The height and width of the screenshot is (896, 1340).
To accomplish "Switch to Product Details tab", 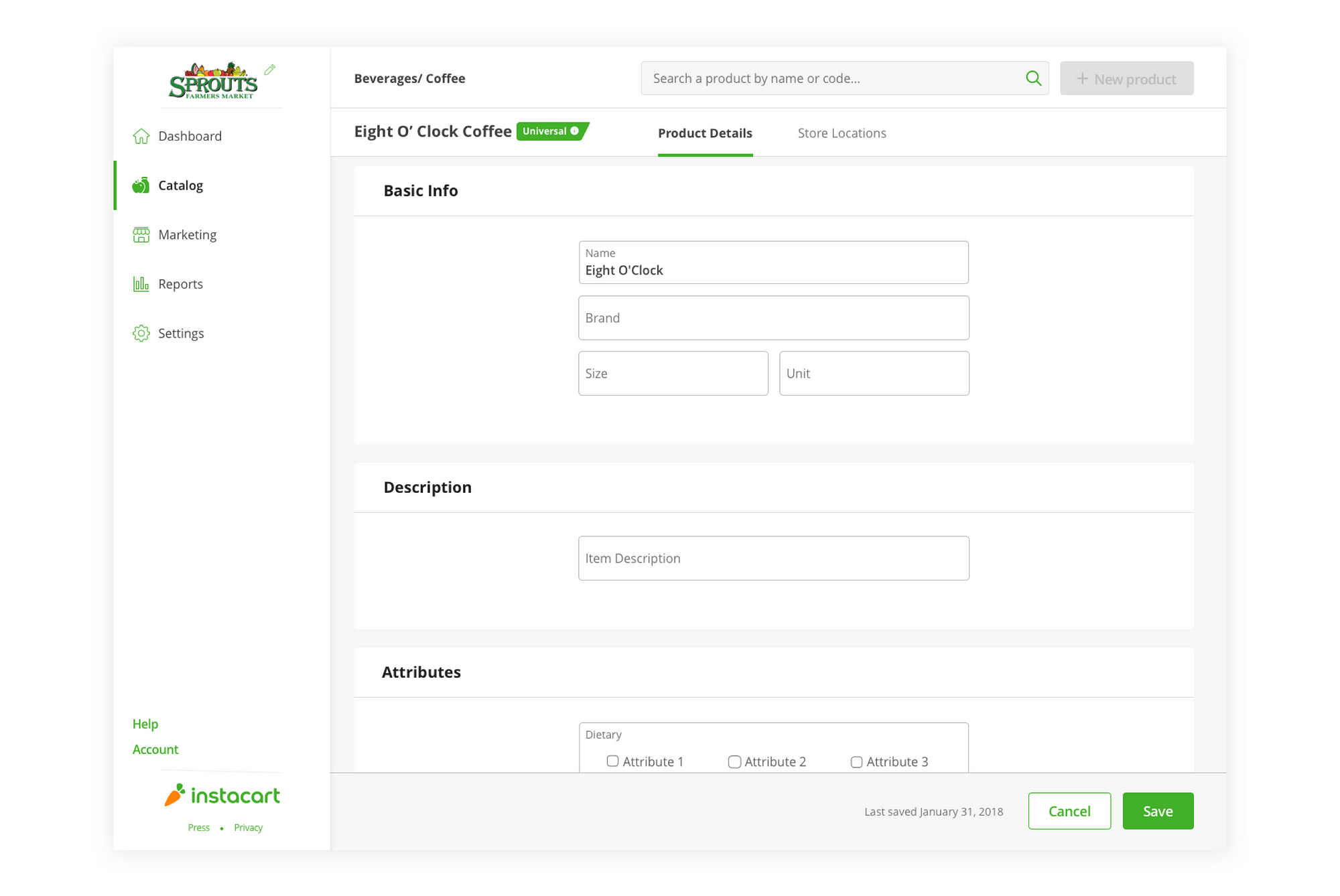I will click(x=705, y=133).
